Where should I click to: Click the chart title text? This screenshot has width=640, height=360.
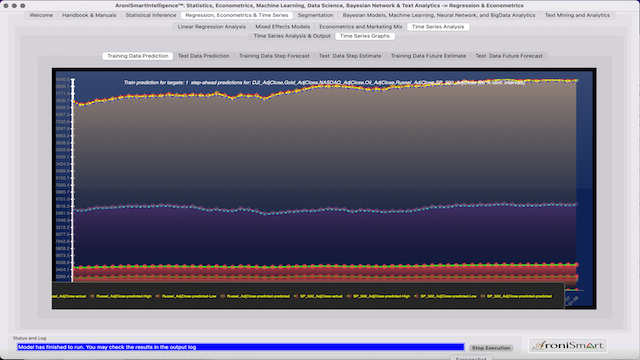[x=324, y=82]
